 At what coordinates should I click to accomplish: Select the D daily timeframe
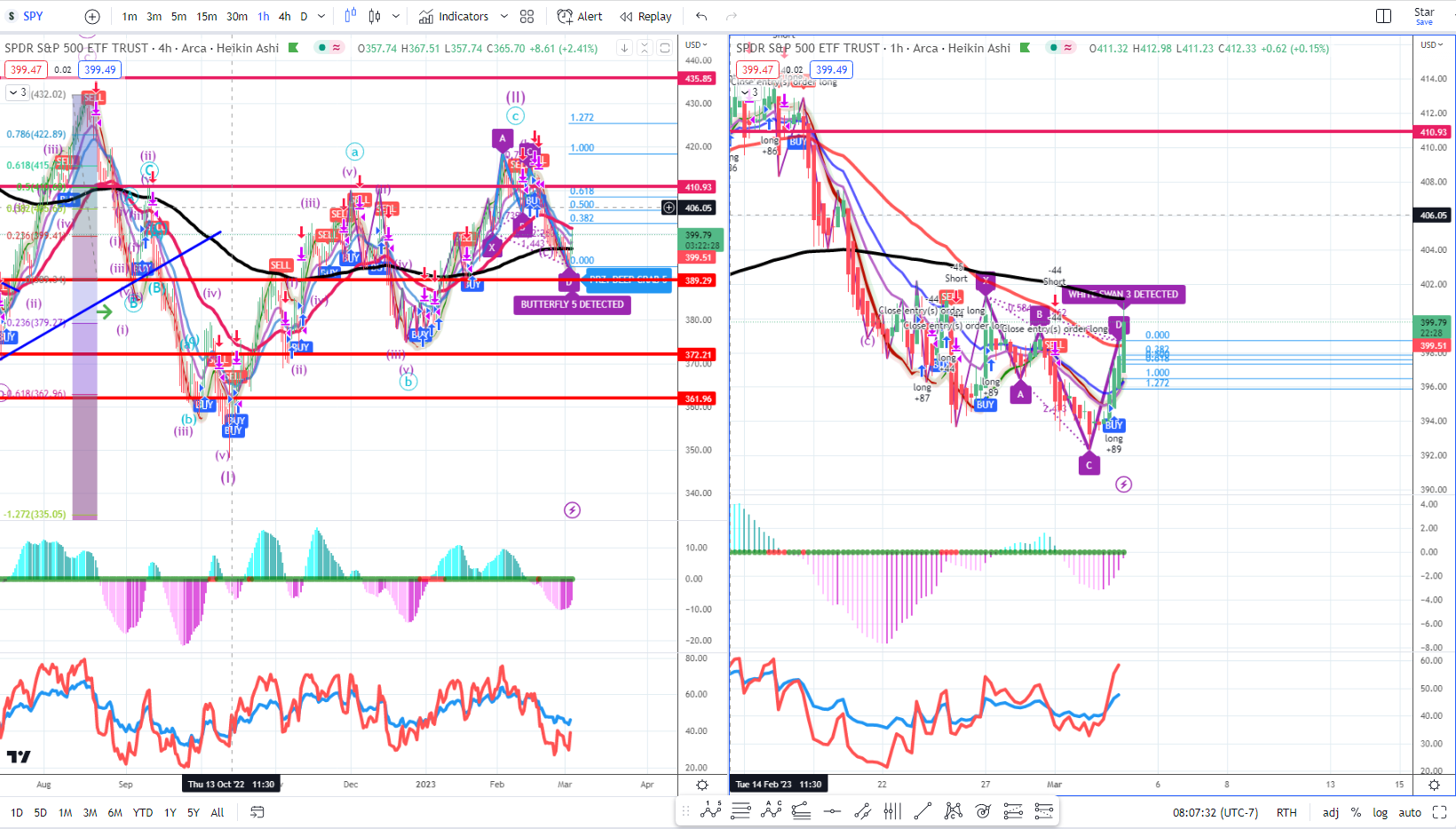[x=304, y=16]
